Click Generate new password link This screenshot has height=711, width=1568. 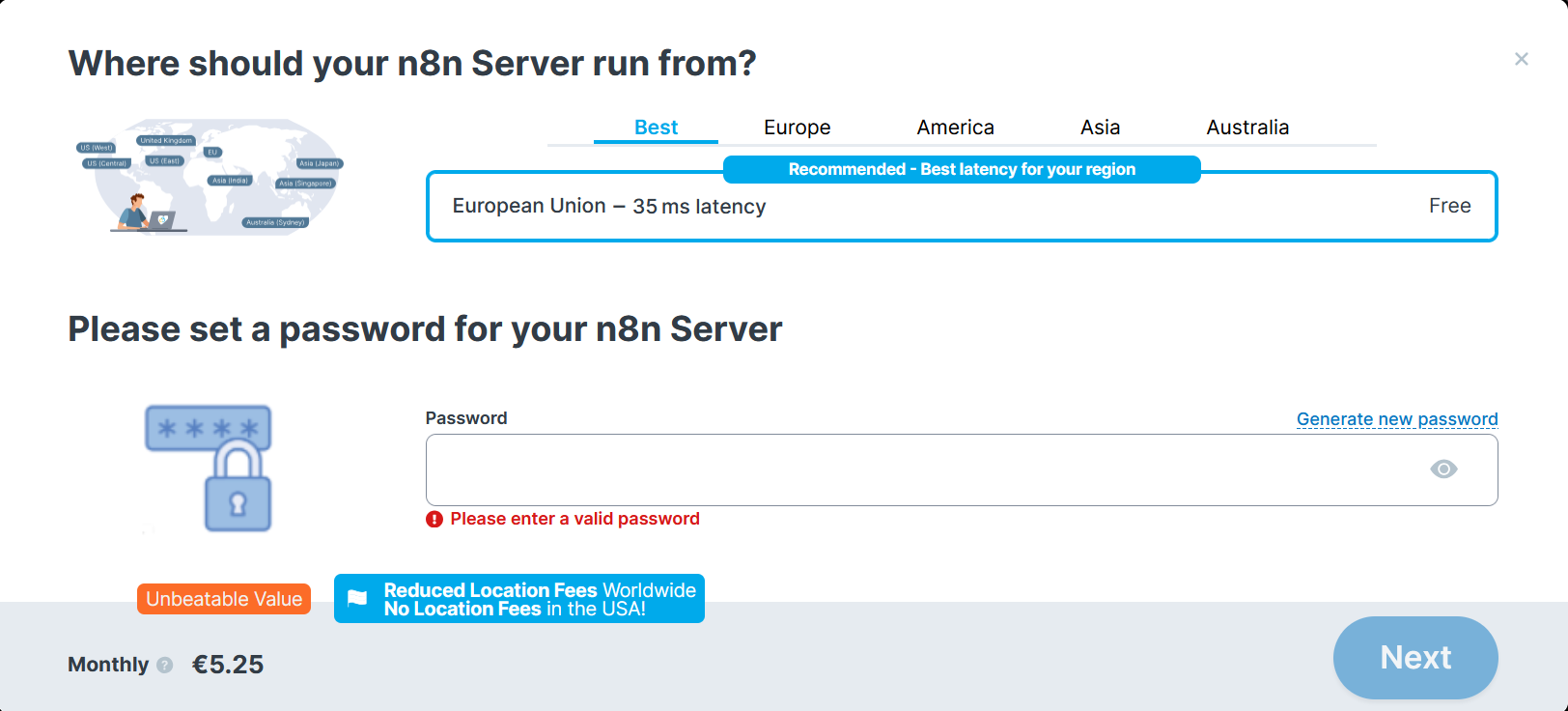tap(1396, 419)
